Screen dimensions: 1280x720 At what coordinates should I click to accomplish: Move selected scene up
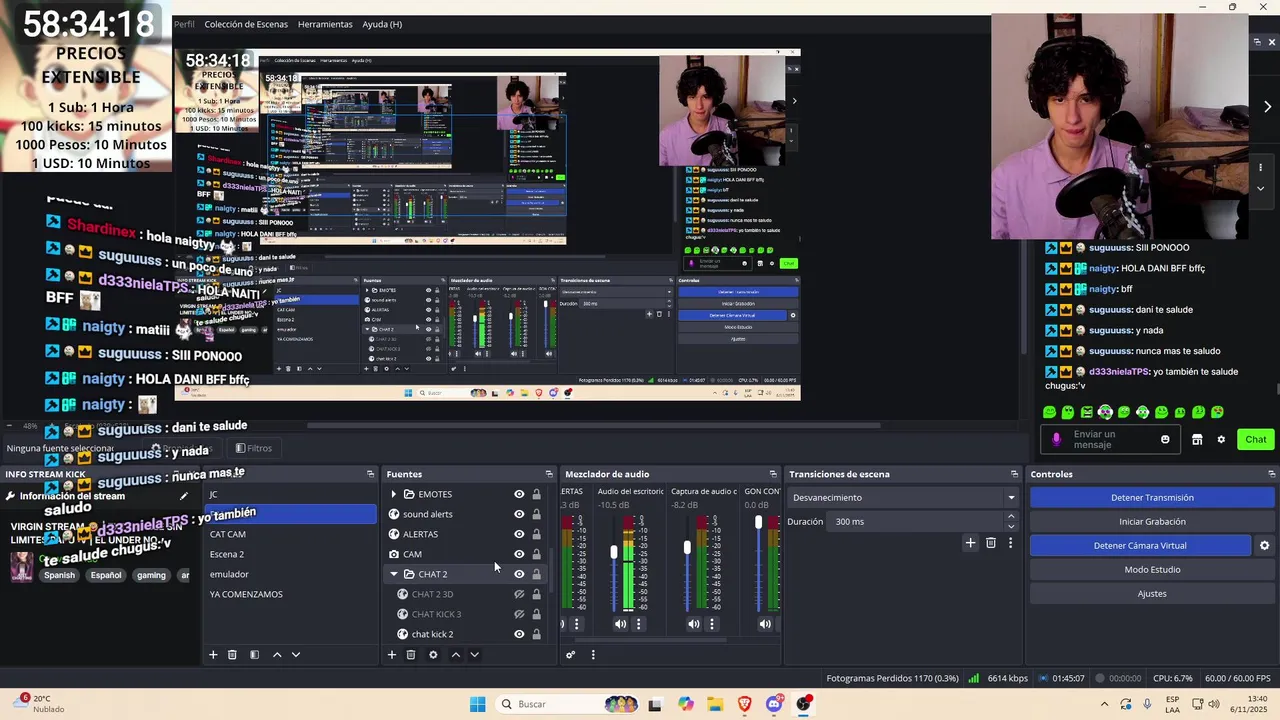[277, 655]
